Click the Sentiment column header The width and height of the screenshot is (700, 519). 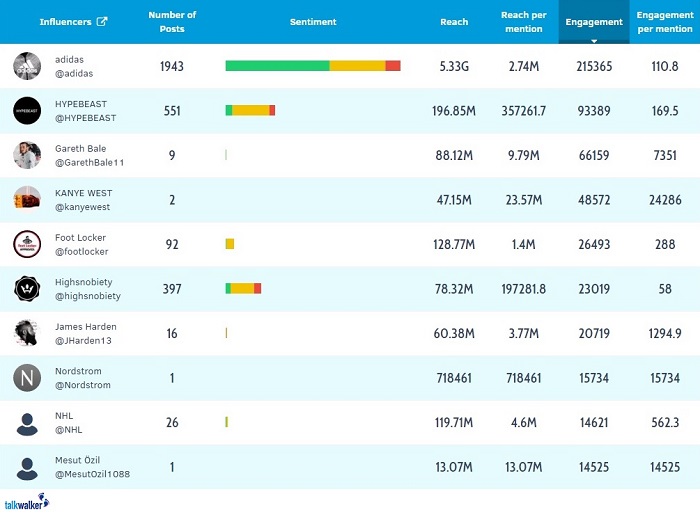tap(313, 22)
